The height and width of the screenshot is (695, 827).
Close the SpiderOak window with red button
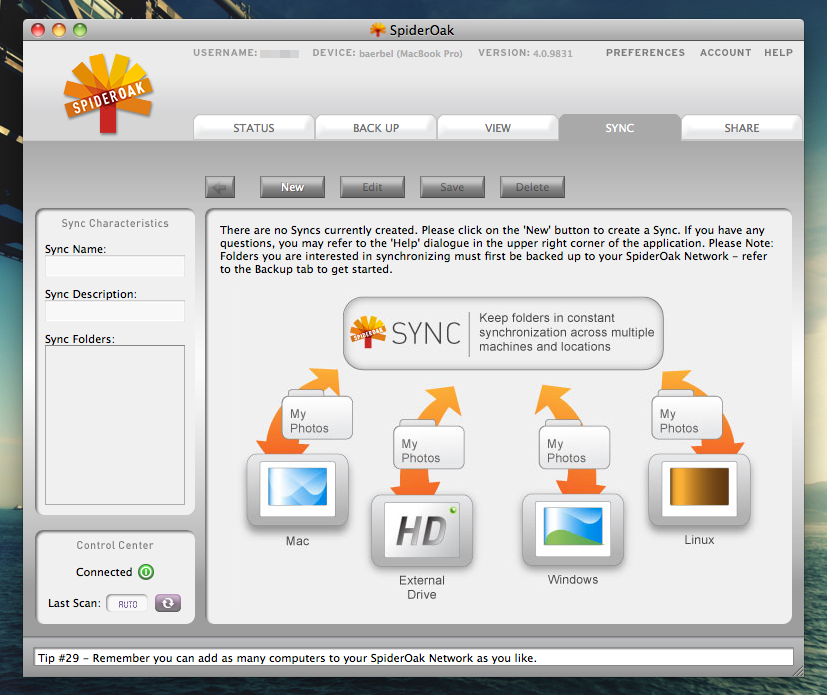pyautogui.click(x=38, y=30)
